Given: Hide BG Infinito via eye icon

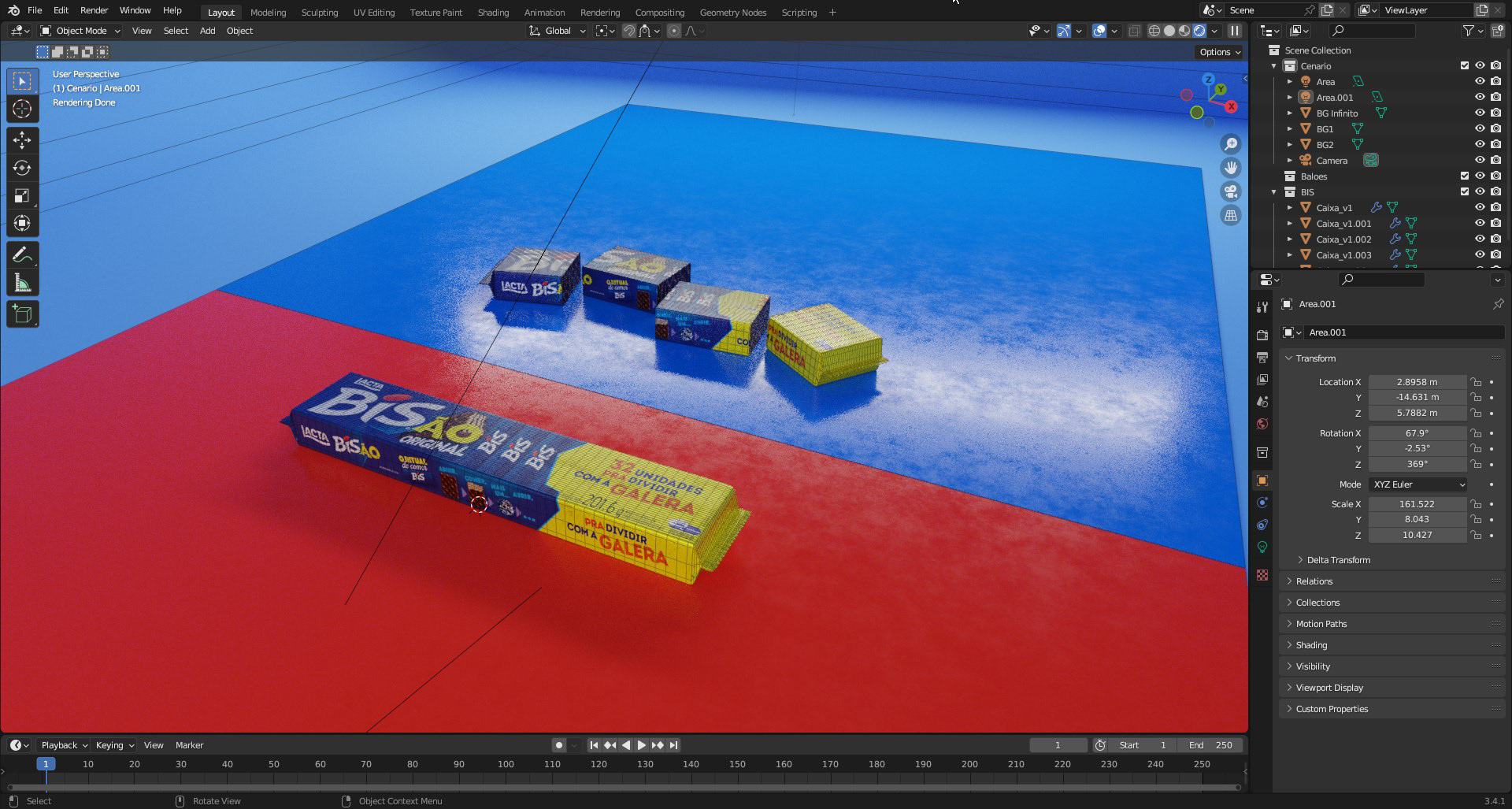Looking at the screenshot, I should pos(1480,113).
